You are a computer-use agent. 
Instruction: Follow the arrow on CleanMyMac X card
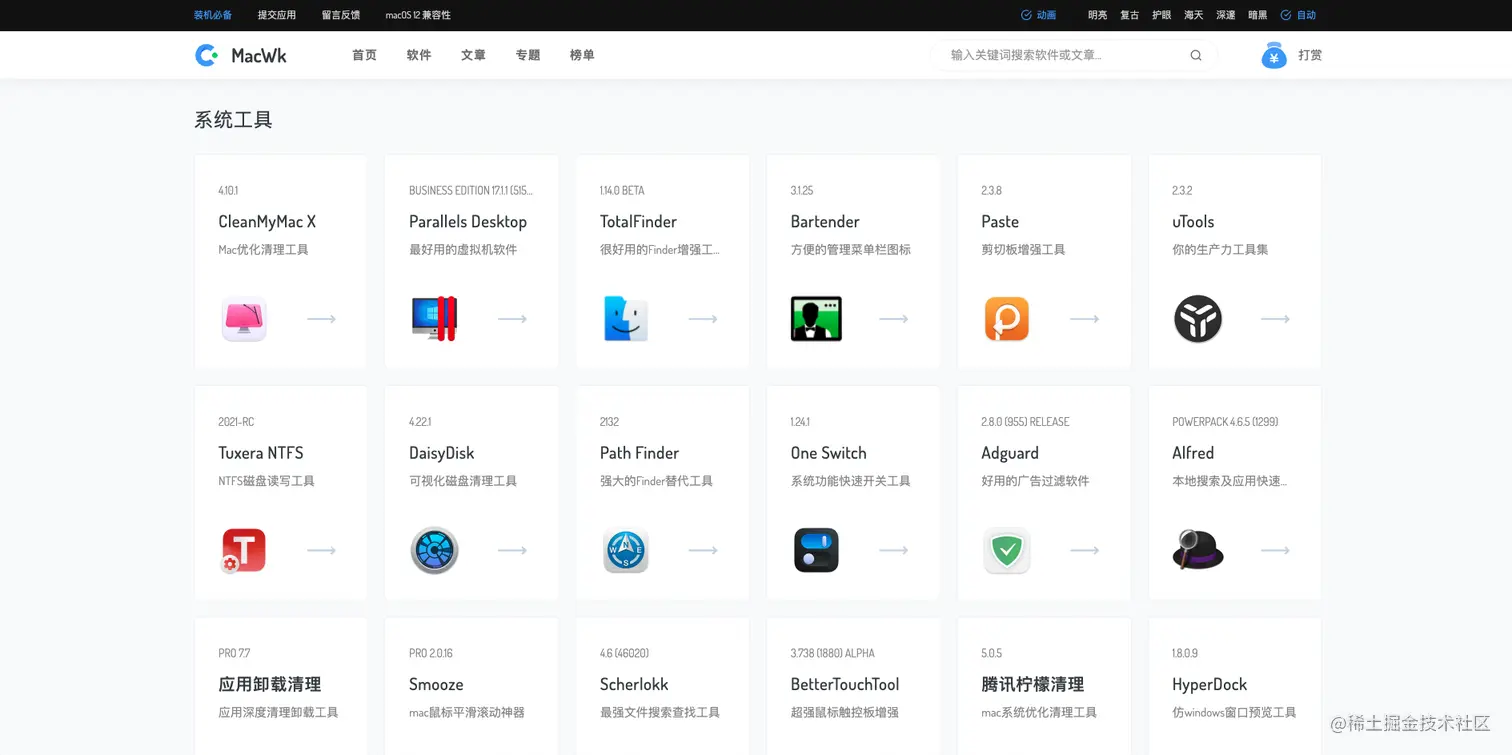tap(321, 319)
